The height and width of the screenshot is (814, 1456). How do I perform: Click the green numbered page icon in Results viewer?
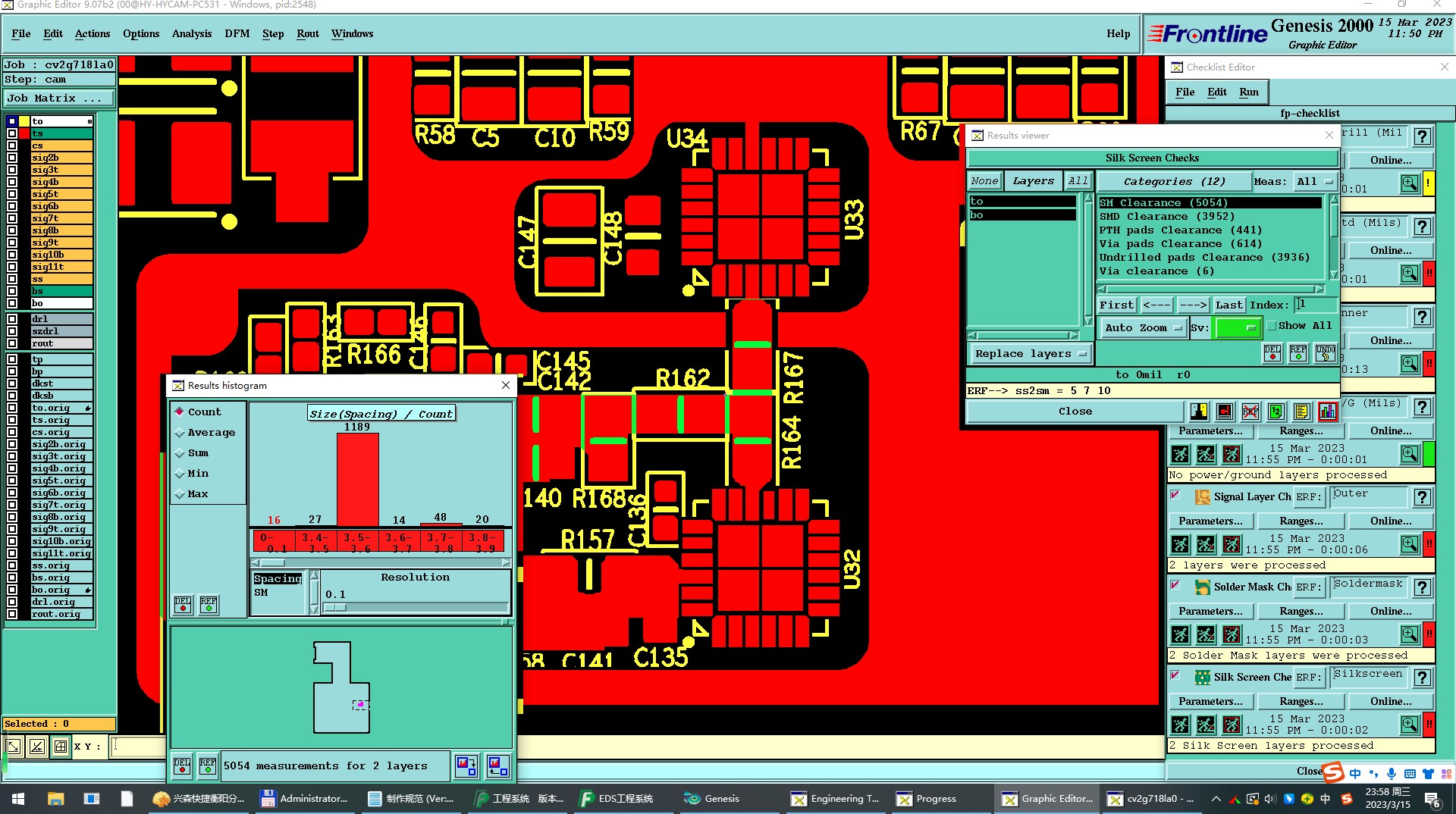[1276, 412]
